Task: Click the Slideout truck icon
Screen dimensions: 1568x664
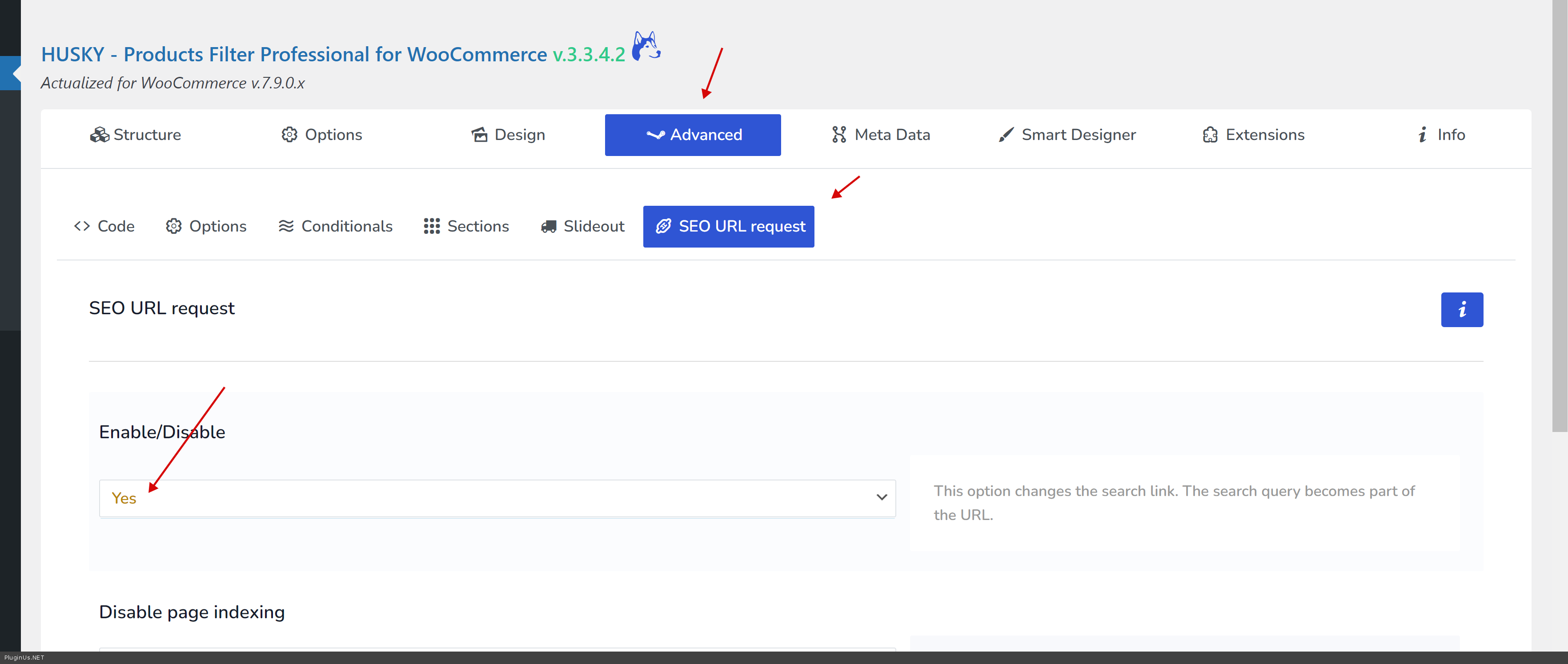Action: (x=549, y=226)
